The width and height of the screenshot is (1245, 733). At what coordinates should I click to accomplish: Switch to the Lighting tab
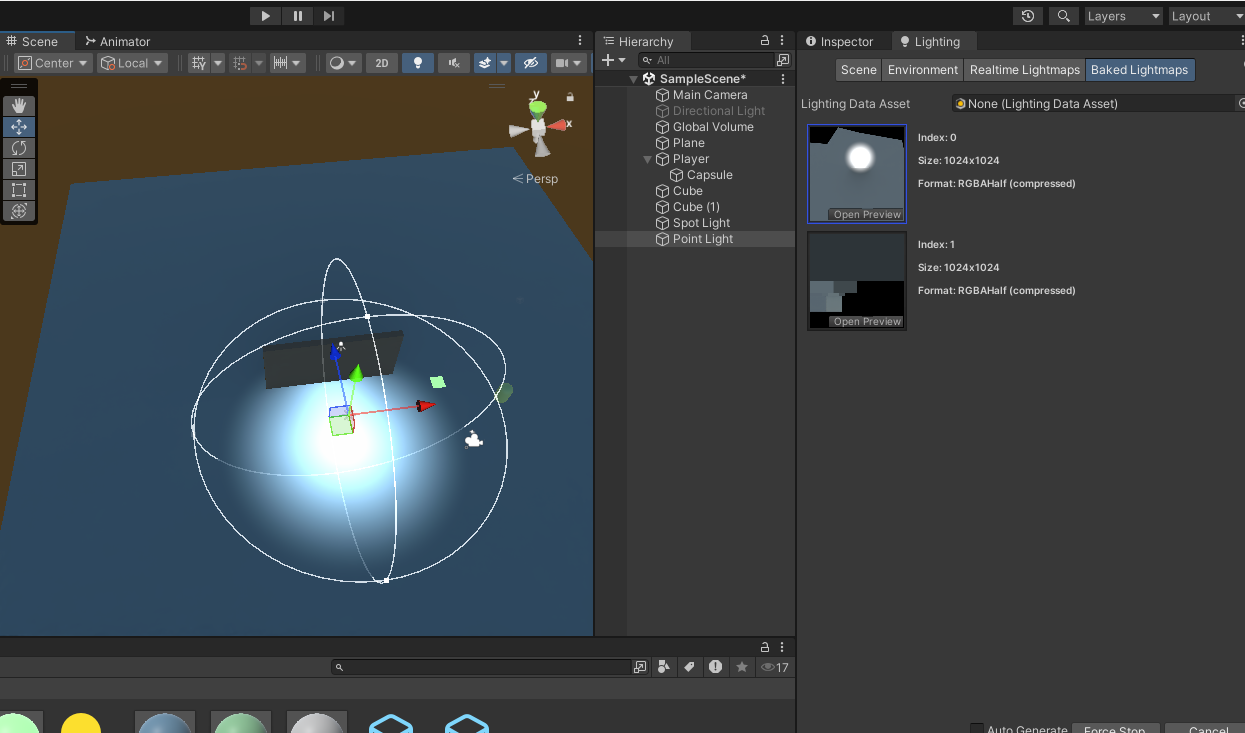click(930, 41)
